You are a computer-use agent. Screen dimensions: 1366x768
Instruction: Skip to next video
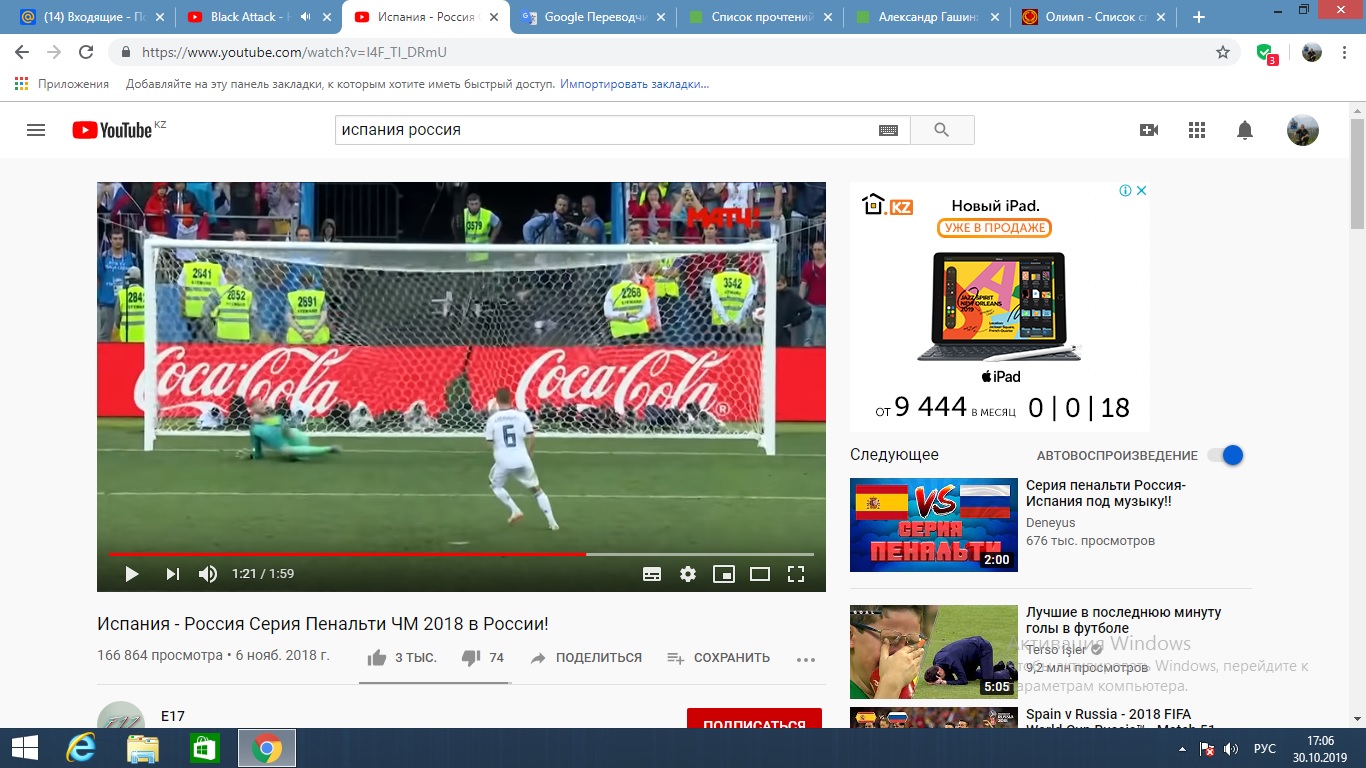173,574
